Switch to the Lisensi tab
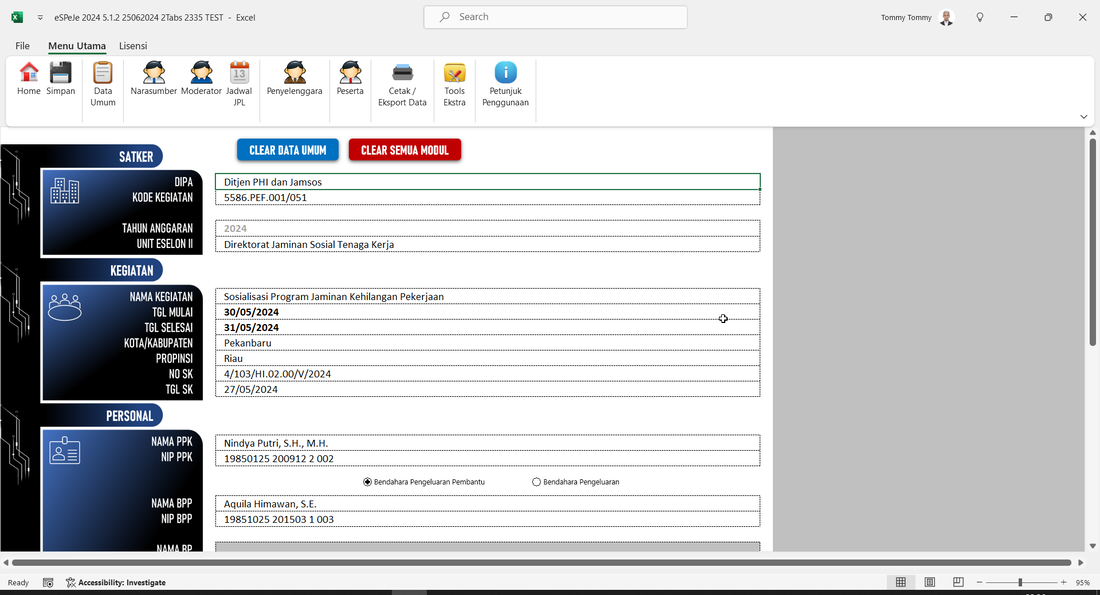The width and height of the screenshot is (1100, 595). (x=133, y=46)
